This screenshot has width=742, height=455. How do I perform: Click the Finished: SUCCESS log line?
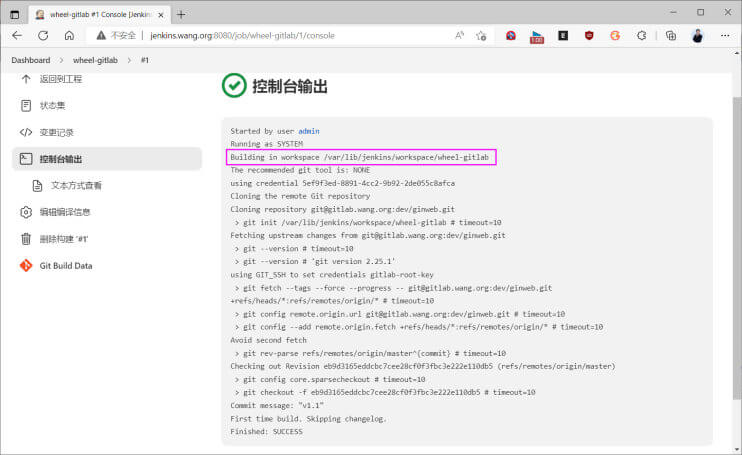266,431
